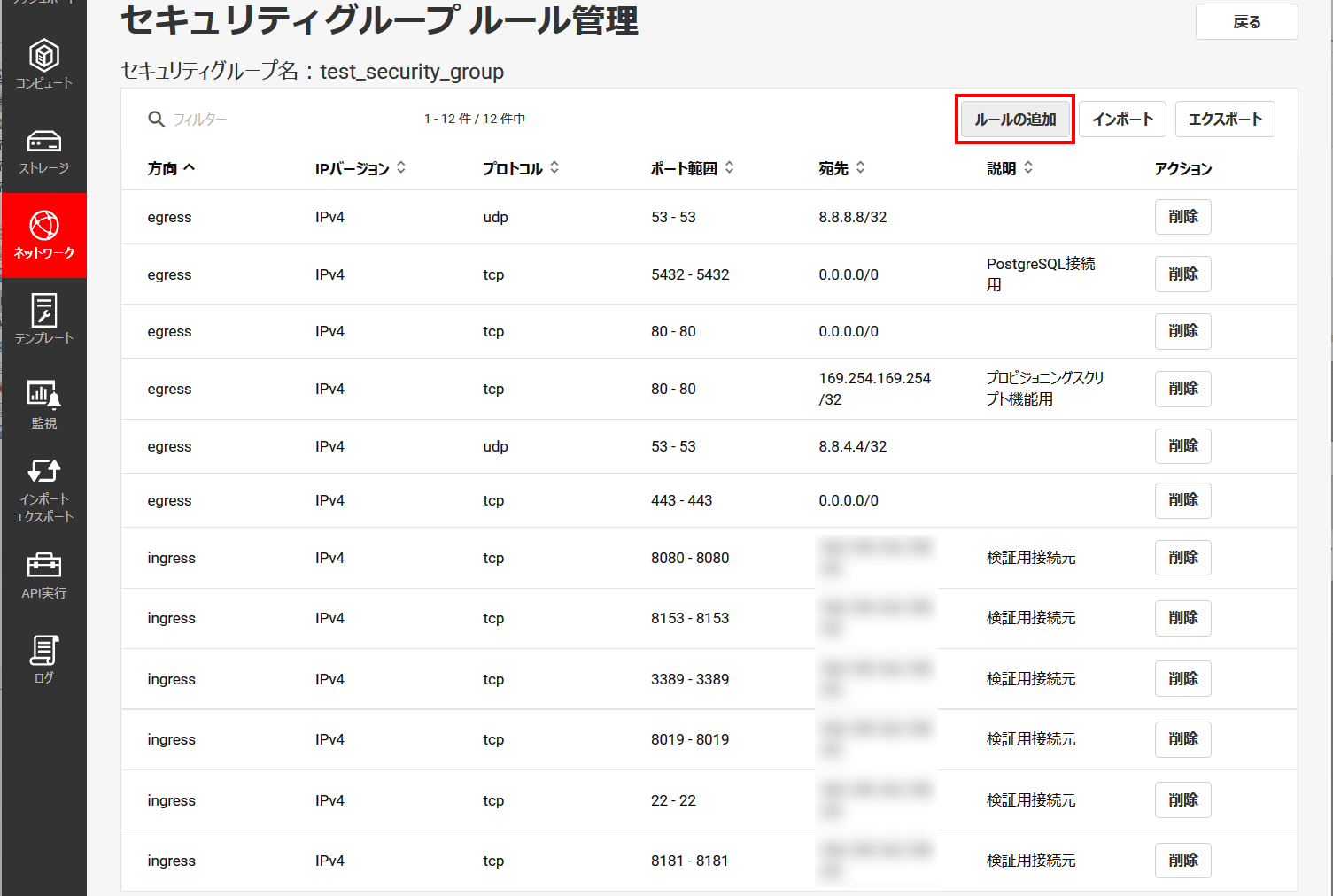Delete the egress udp 8.8.4.4/32 rule
This screenshot has height=896, width=1333.
click(1183, 446)
